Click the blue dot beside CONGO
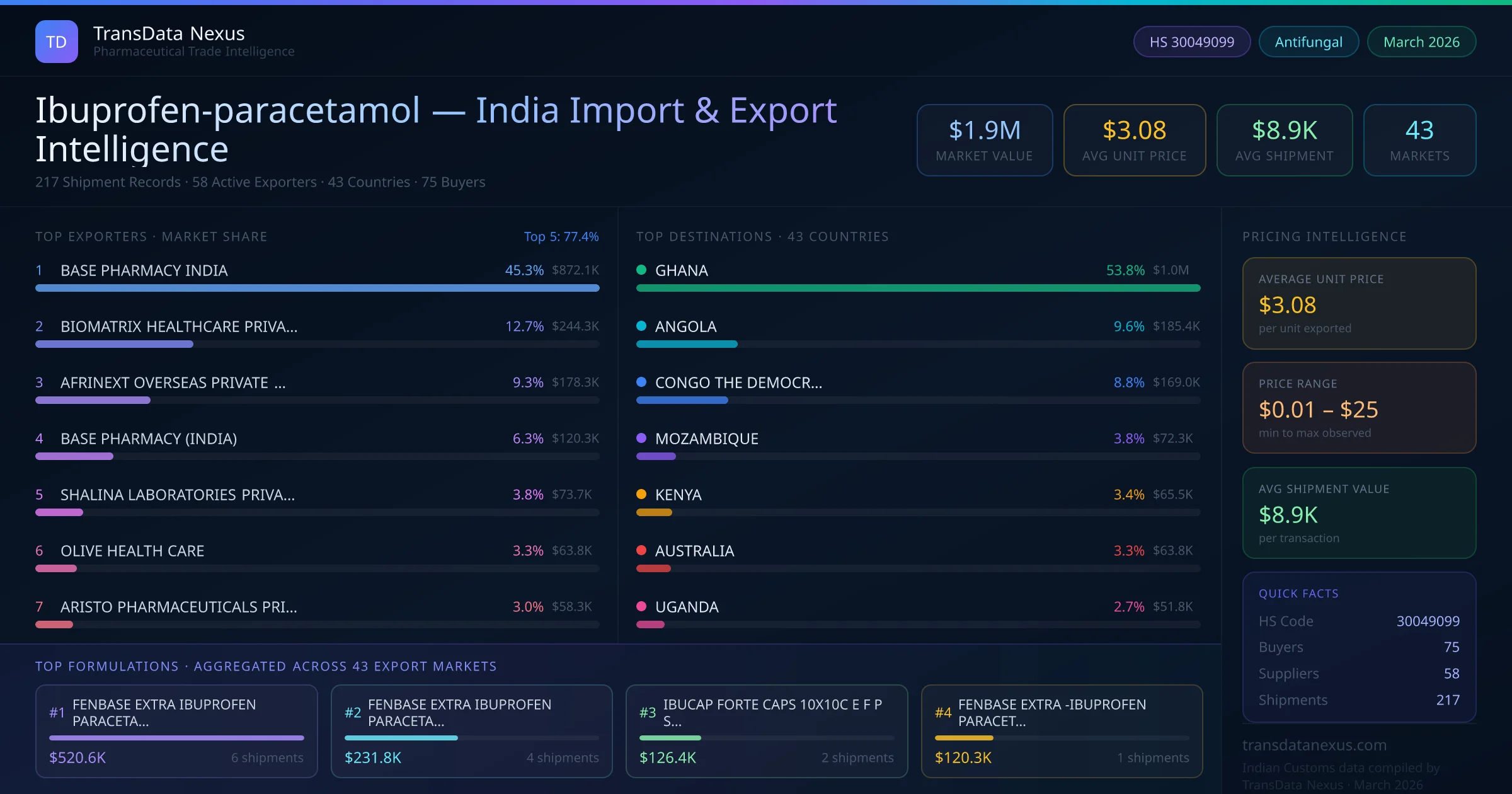Image resolution: width=1512 pixels, height=794 pixels. point(641,382)
